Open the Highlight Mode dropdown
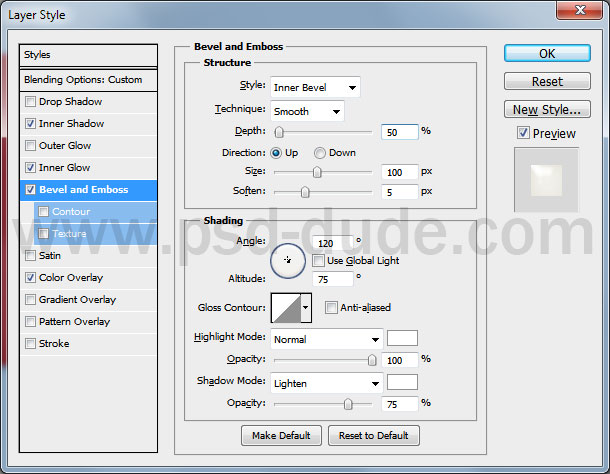Screen dimensions: 610x474 point(326,339)
